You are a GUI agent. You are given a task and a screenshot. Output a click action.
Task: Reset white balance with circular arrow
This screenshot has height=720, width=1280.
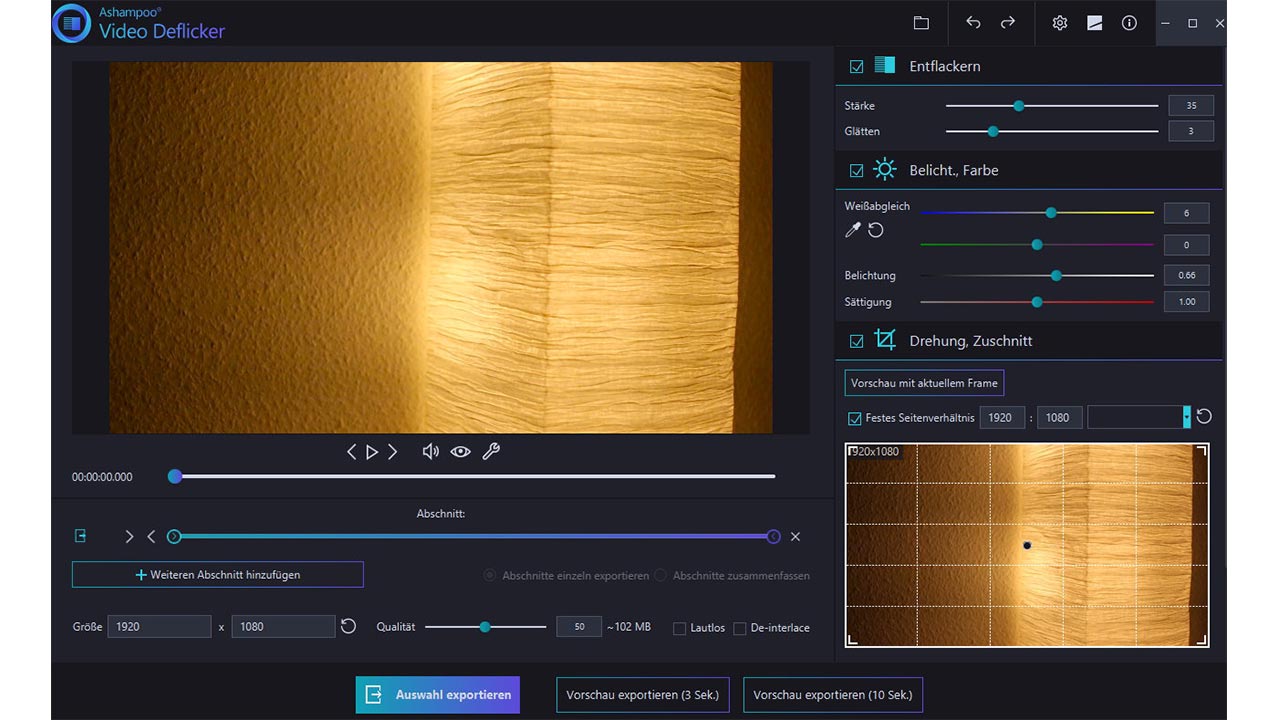coord(876,231)
